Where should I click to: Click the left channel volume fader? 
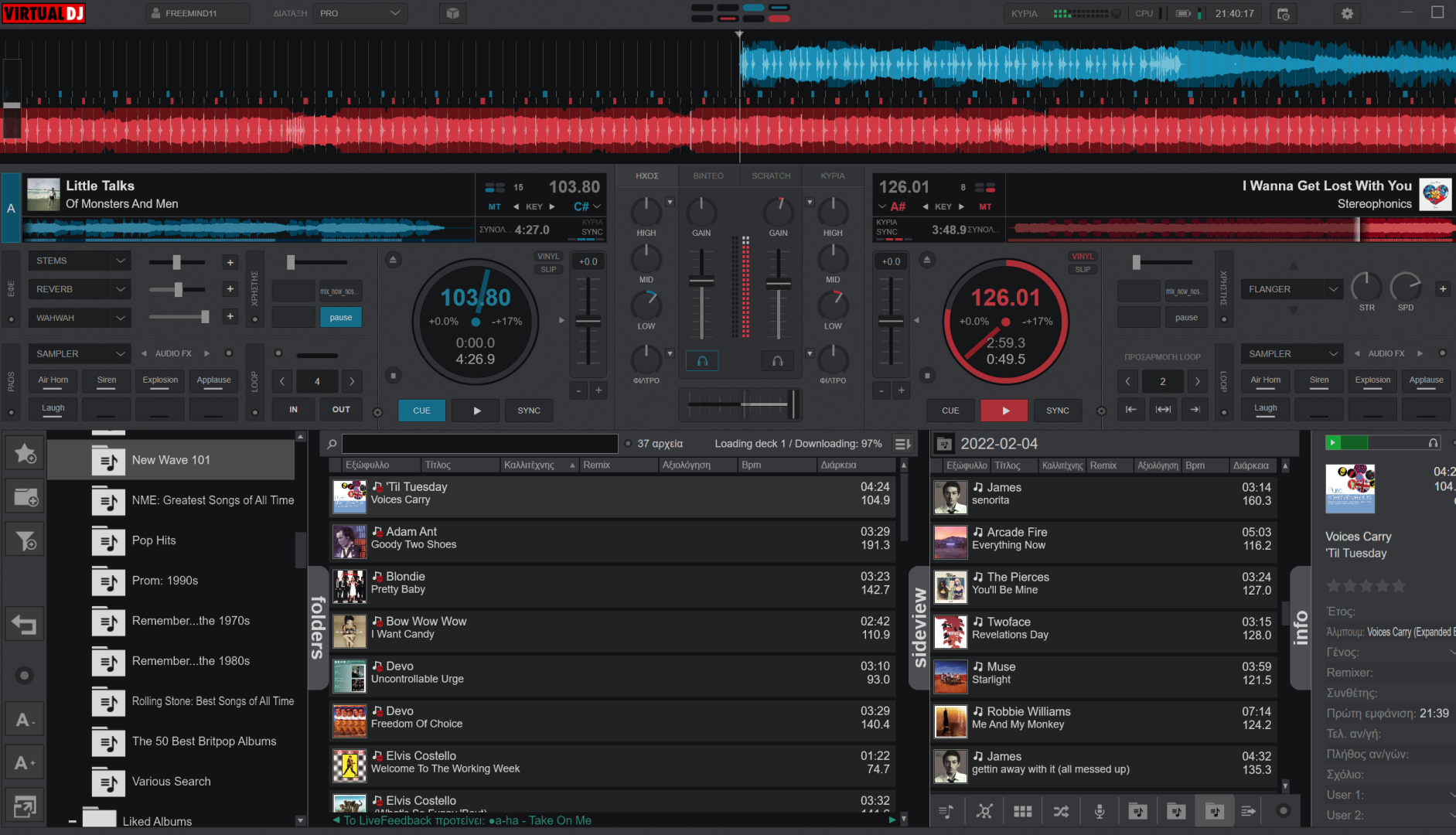click(x=701, y=283)
